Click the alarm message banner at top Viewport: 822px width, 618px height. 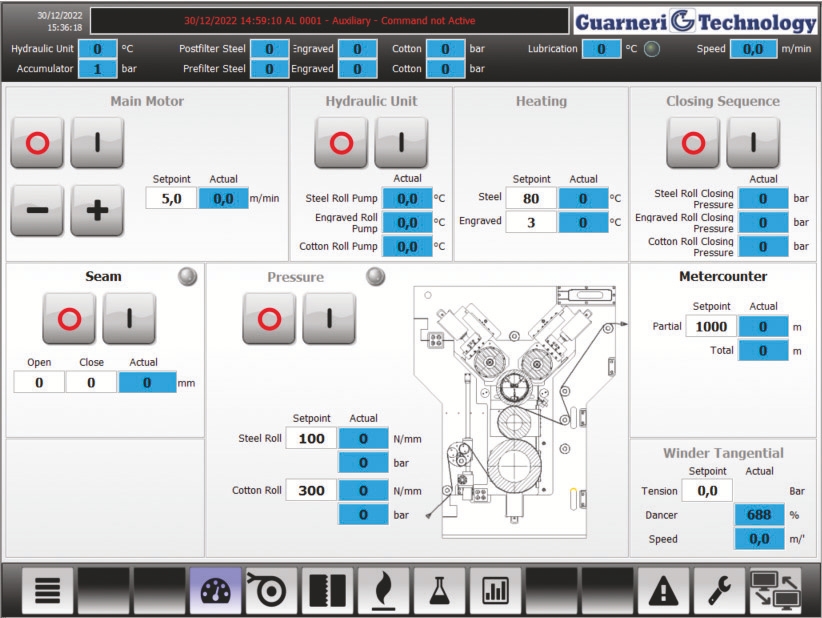click(330, 21)
